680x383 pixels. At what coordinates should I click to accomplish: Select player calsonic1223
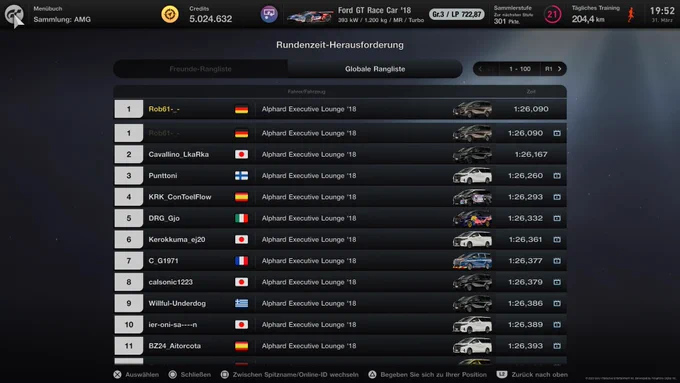[170, 282]
